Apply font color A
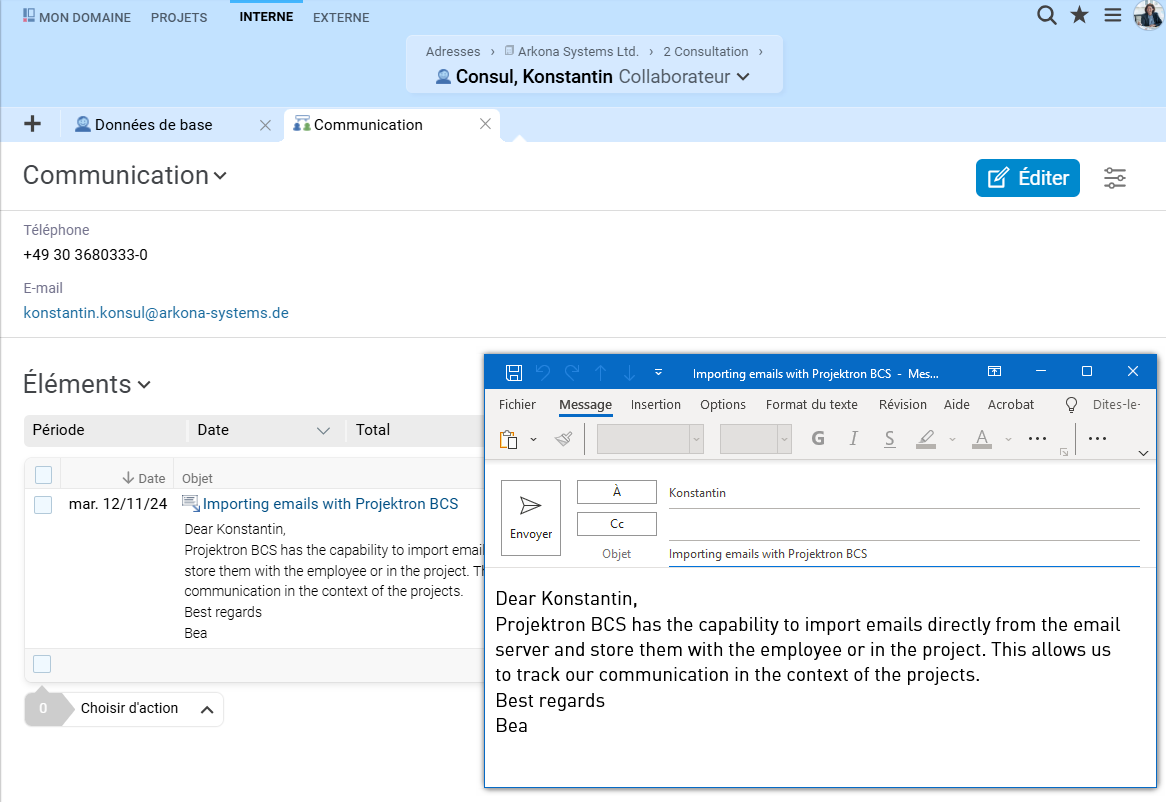Viewport: 1166px width, 802px height. coord(982,439)
